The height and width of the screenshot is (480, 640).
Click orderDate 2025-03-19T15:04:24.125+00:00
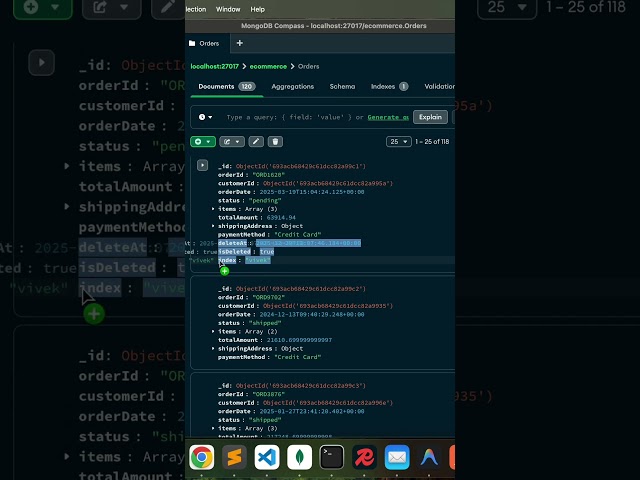(312, 192)
